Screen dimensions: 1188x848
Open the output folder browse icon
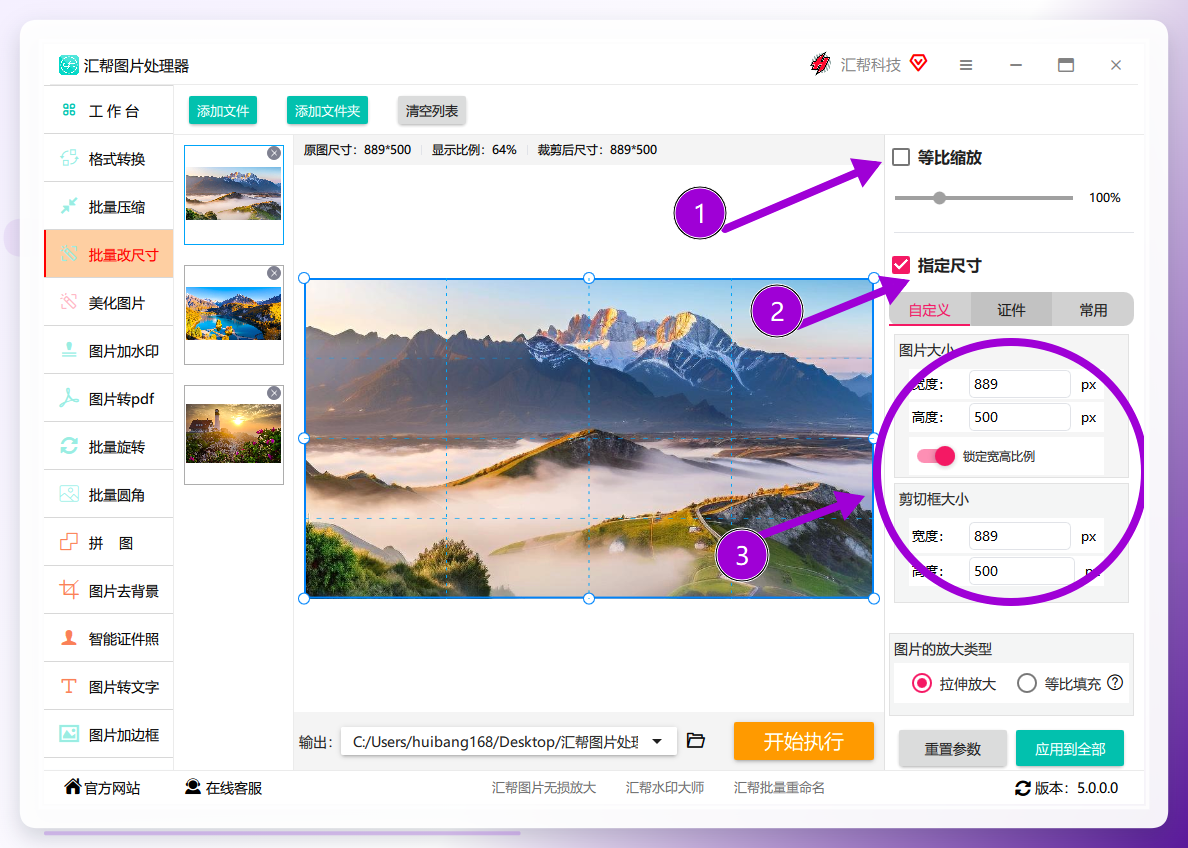coord(696,740)
